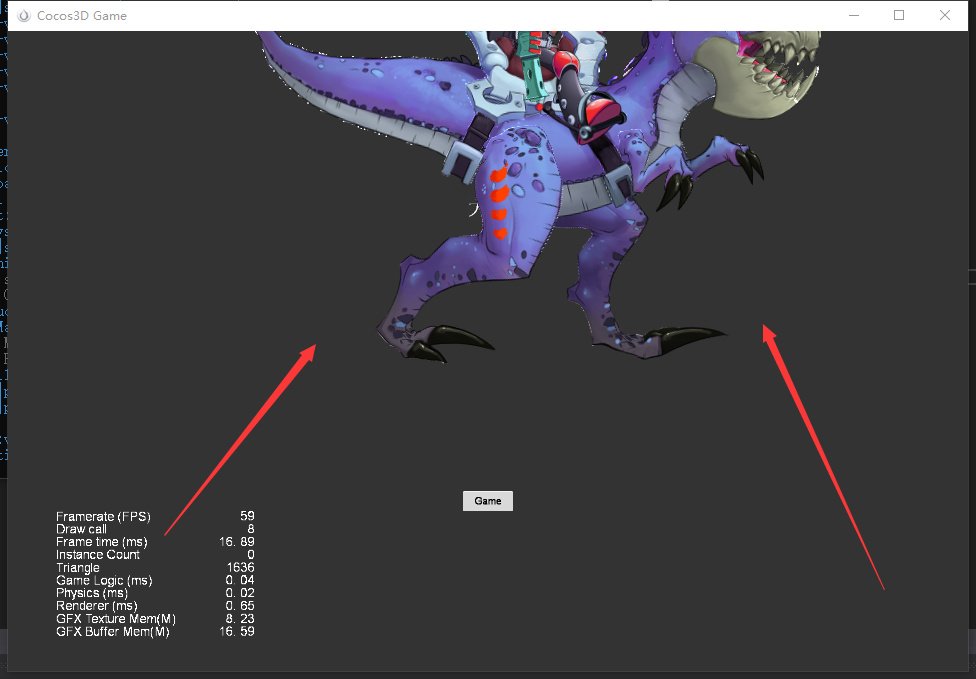Click the 'GFX Texture Mem(M)' stats label

pos(116,619)
